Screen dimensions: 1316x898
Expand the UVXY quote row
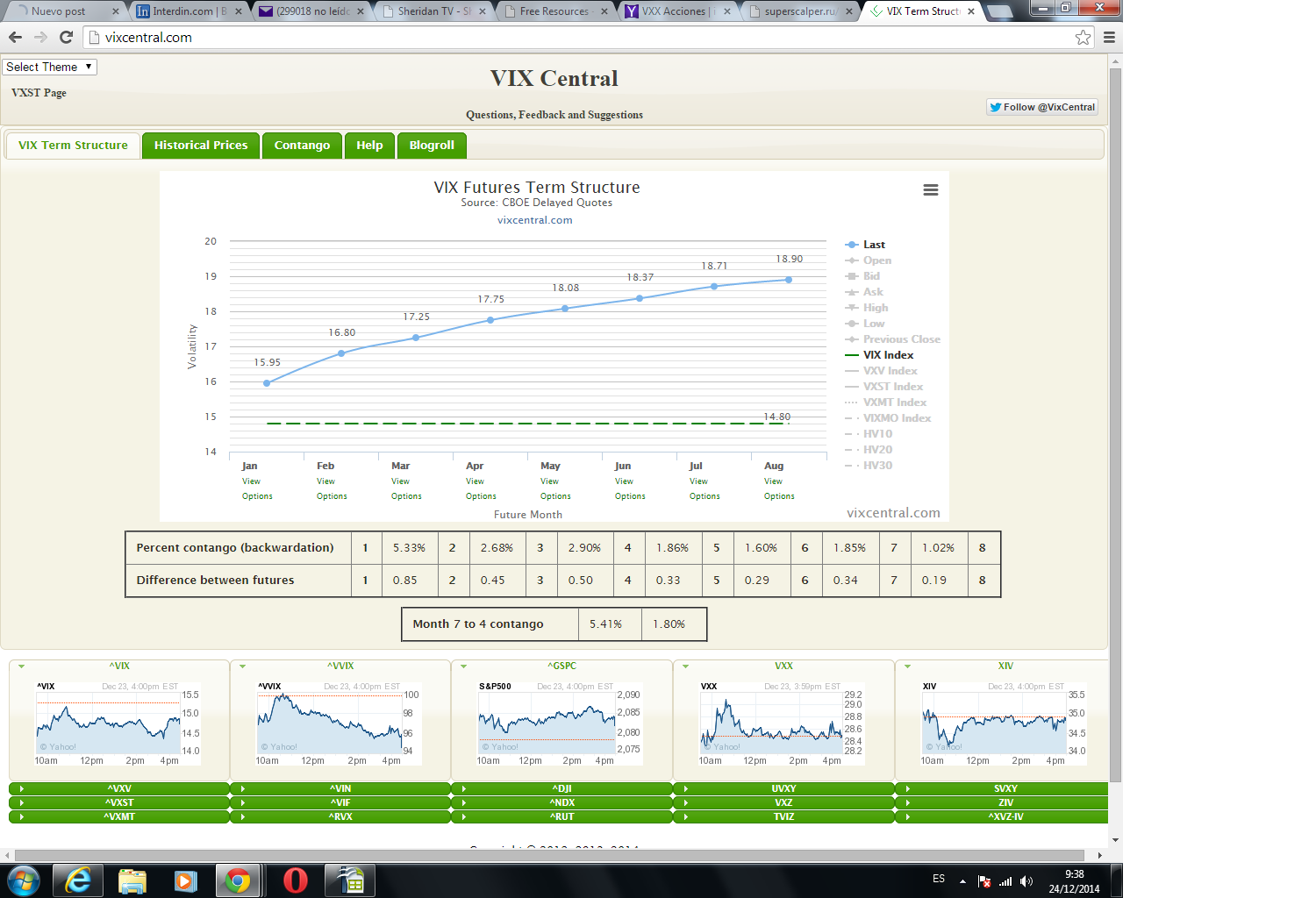[783, 788]
